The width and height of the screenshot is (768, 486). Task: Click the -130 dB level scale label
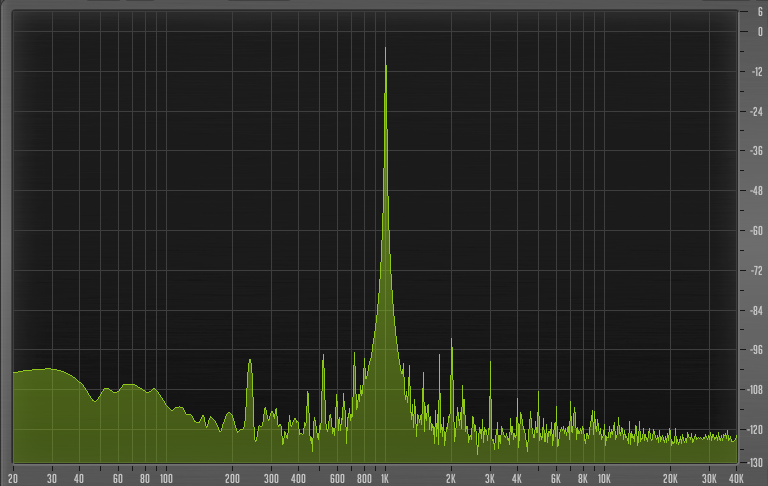tap(755, 462)
